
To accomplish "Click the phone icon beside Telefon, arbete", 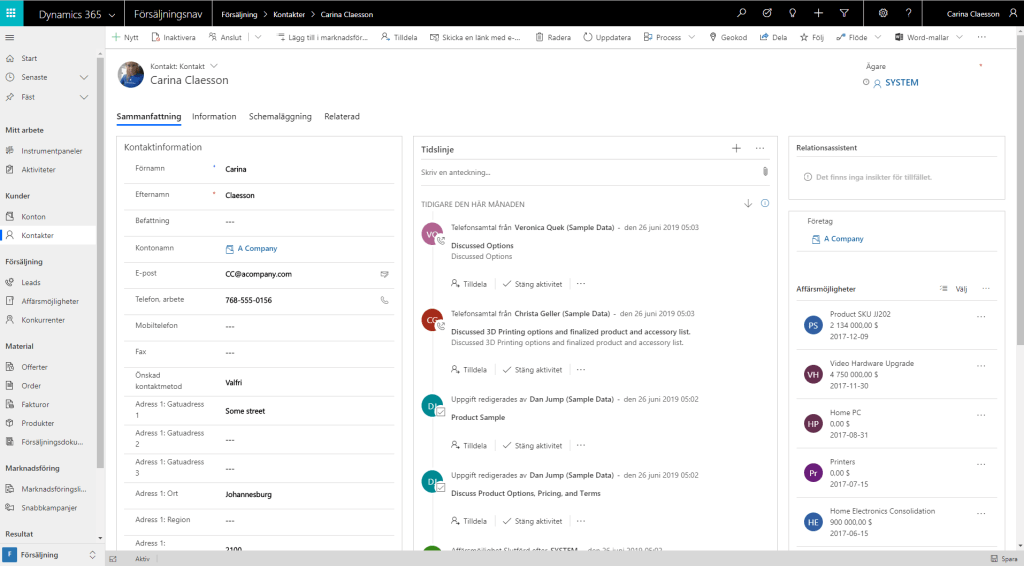I will 385,300.
